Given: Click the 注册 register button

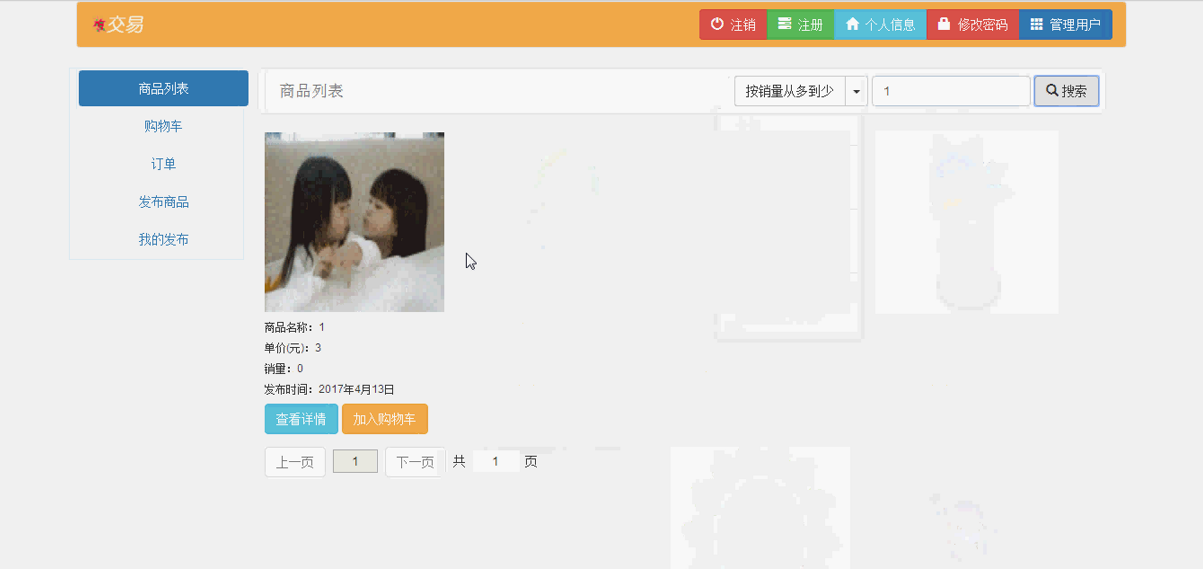Looking at the screenshot, I should pos(800,25).
